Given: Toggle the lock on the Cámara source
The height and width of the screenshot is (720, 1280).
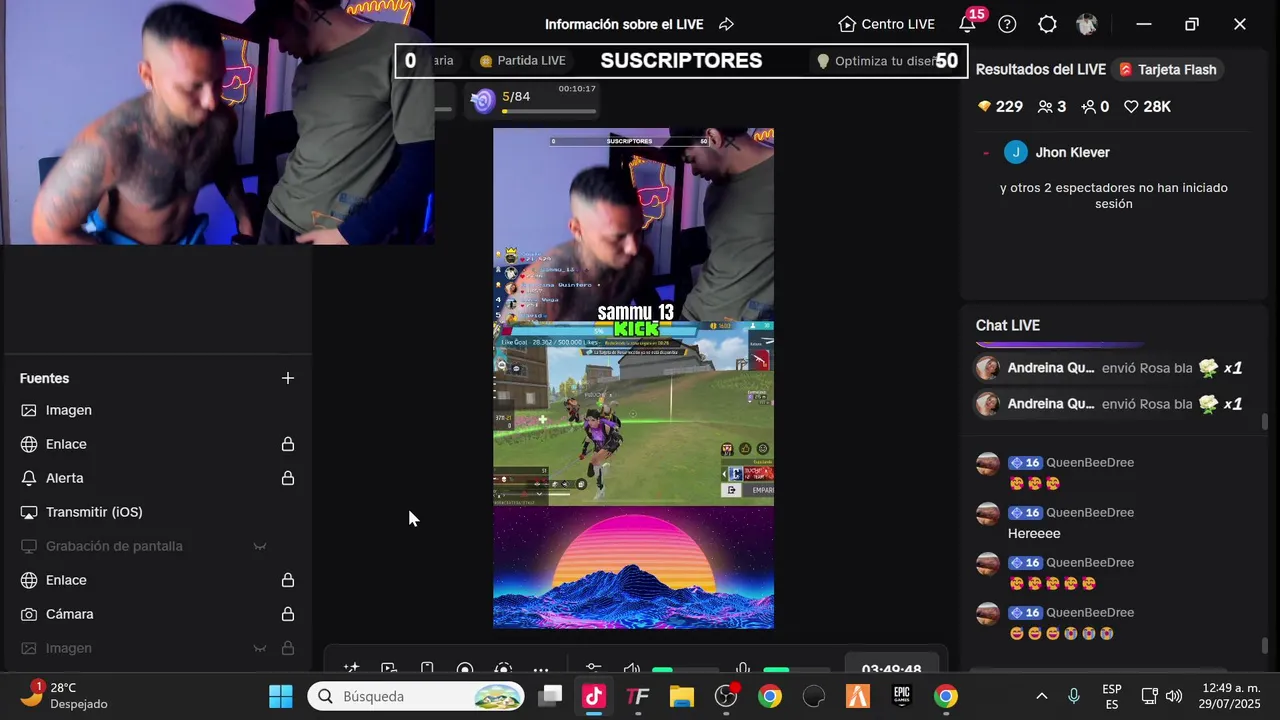Looking at the screenshot, I should pyautogui.click(x=288, y=614).
